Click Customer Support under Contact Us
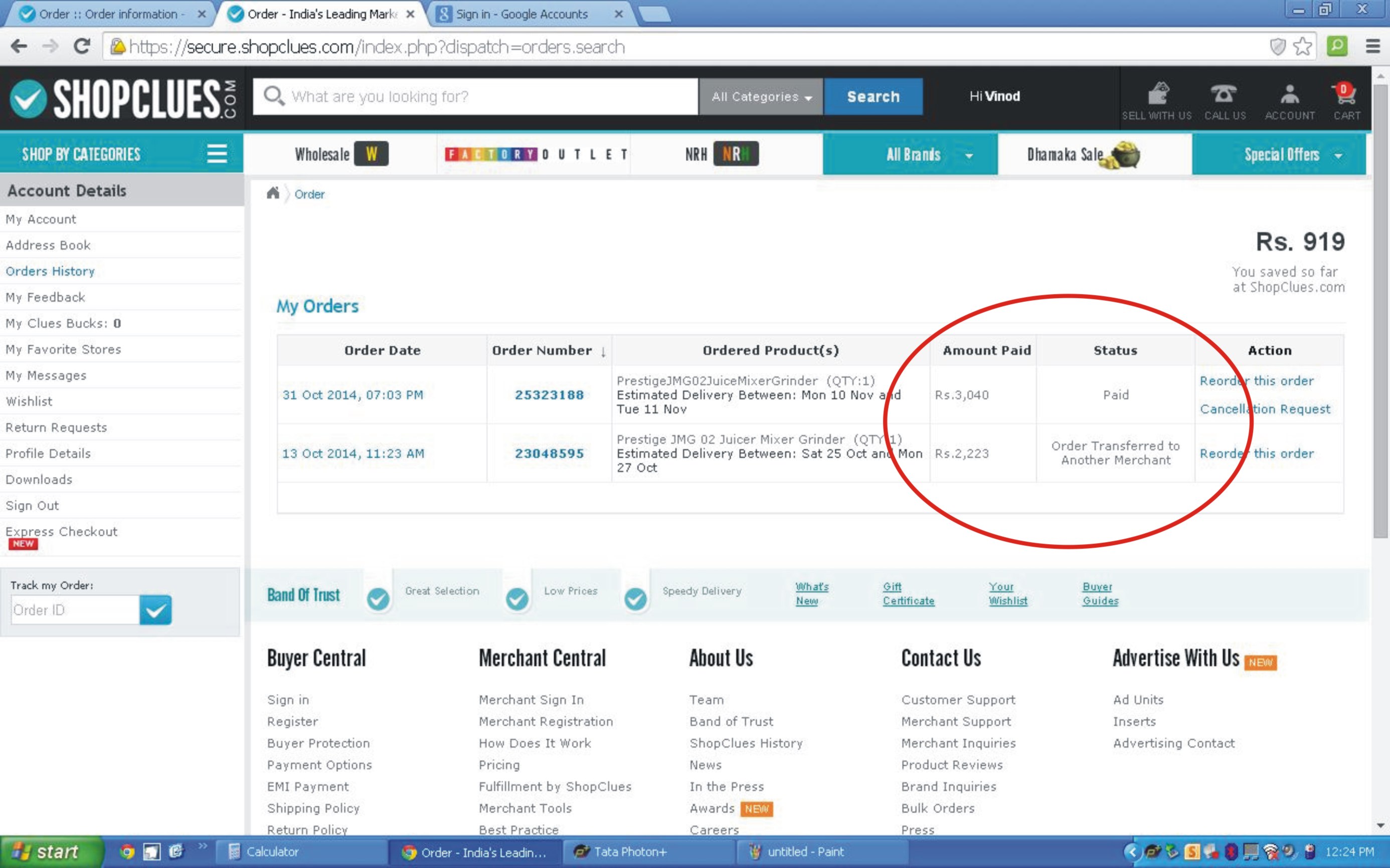1390x868 pixels. 958,700
